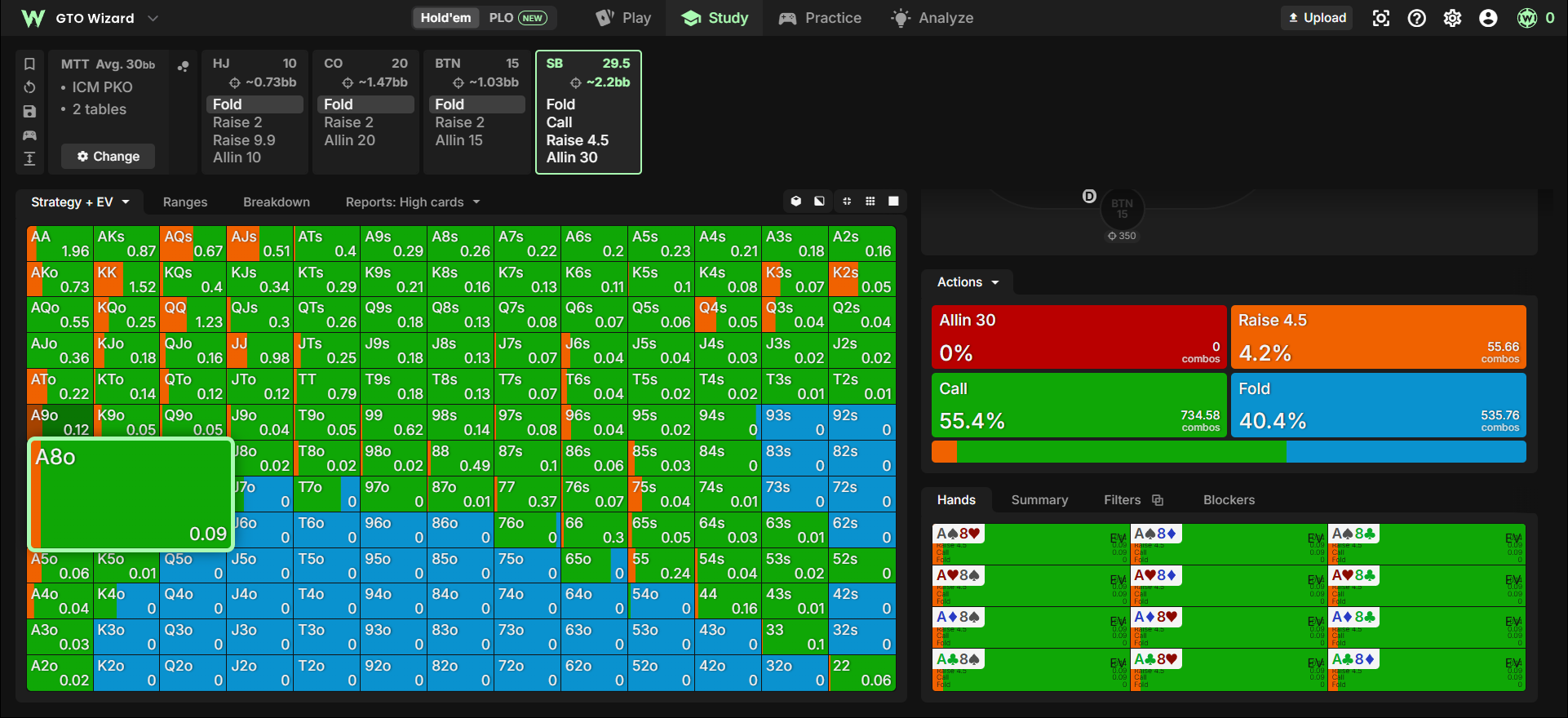The image size is (1568, 718).
Task: Click the gamepad icon in the left sidebar
Action: (29, 135)
